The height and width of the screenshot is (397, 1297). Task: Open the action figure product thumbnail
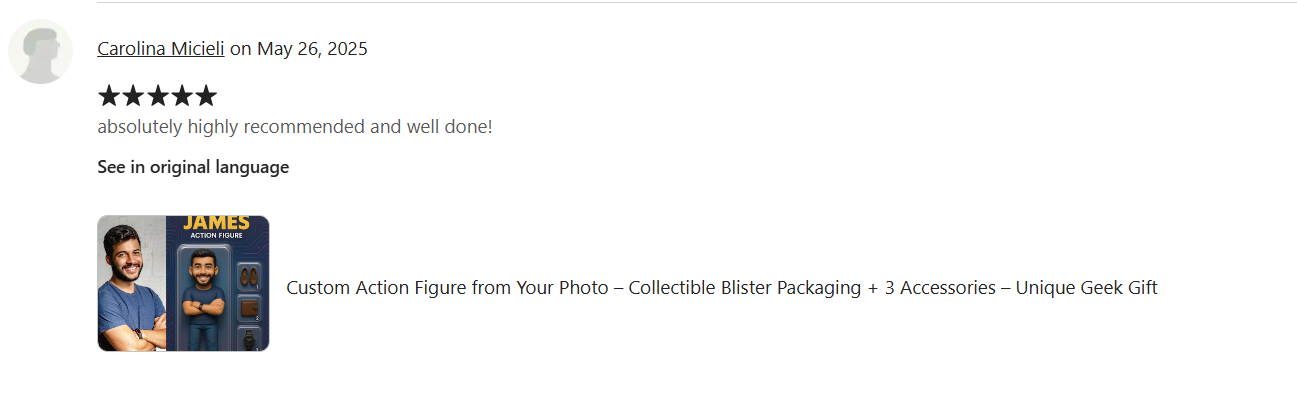[183, 283]
